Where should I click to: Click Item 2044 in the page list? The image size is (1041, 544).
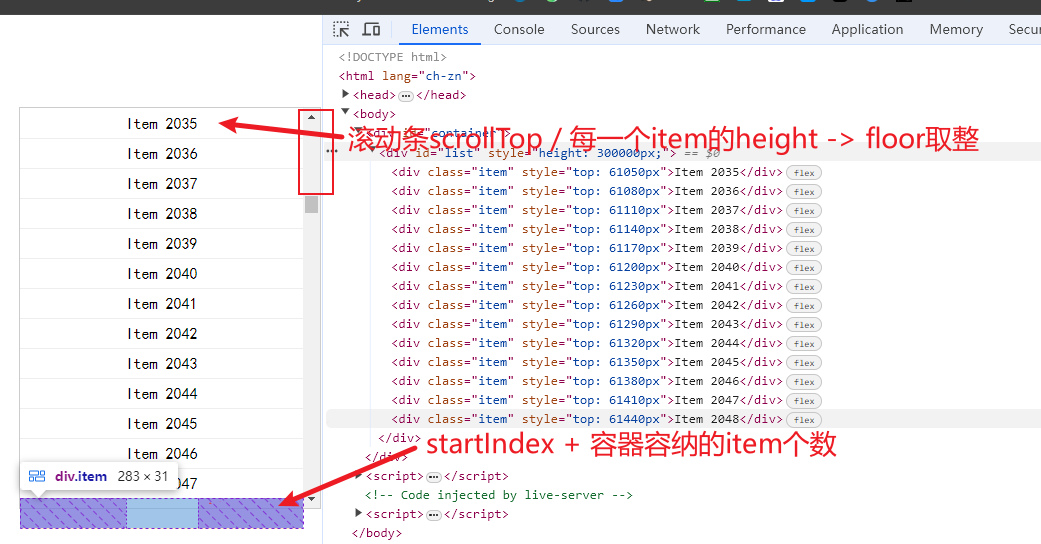tap(162, 393)
